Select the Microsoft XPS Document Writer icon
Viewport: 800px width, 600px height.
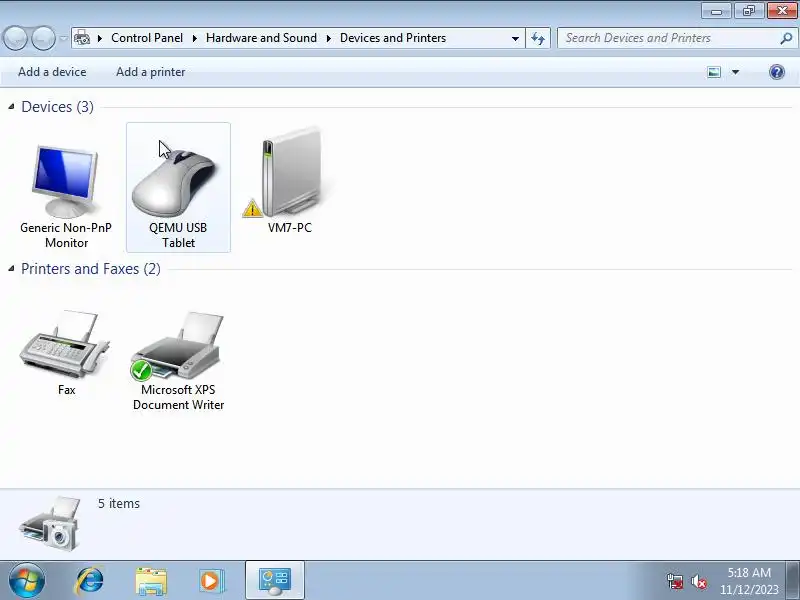click(x=177, y=346)
